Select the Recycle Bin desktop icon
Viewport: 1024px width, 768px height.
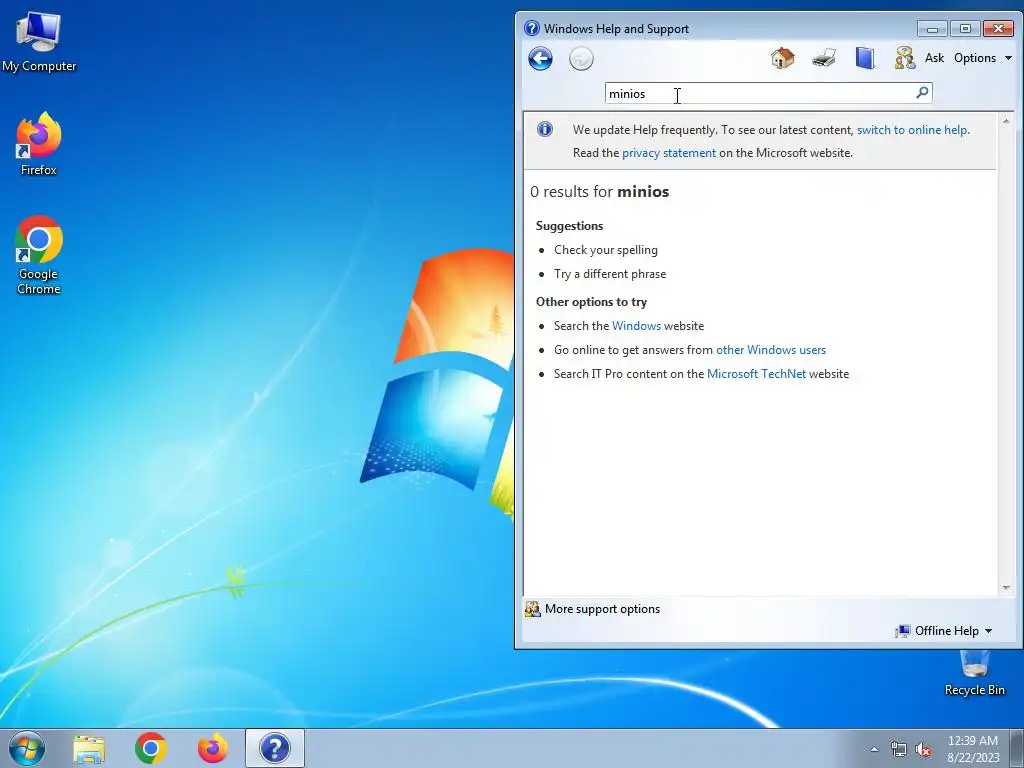(x=974, y=673)
